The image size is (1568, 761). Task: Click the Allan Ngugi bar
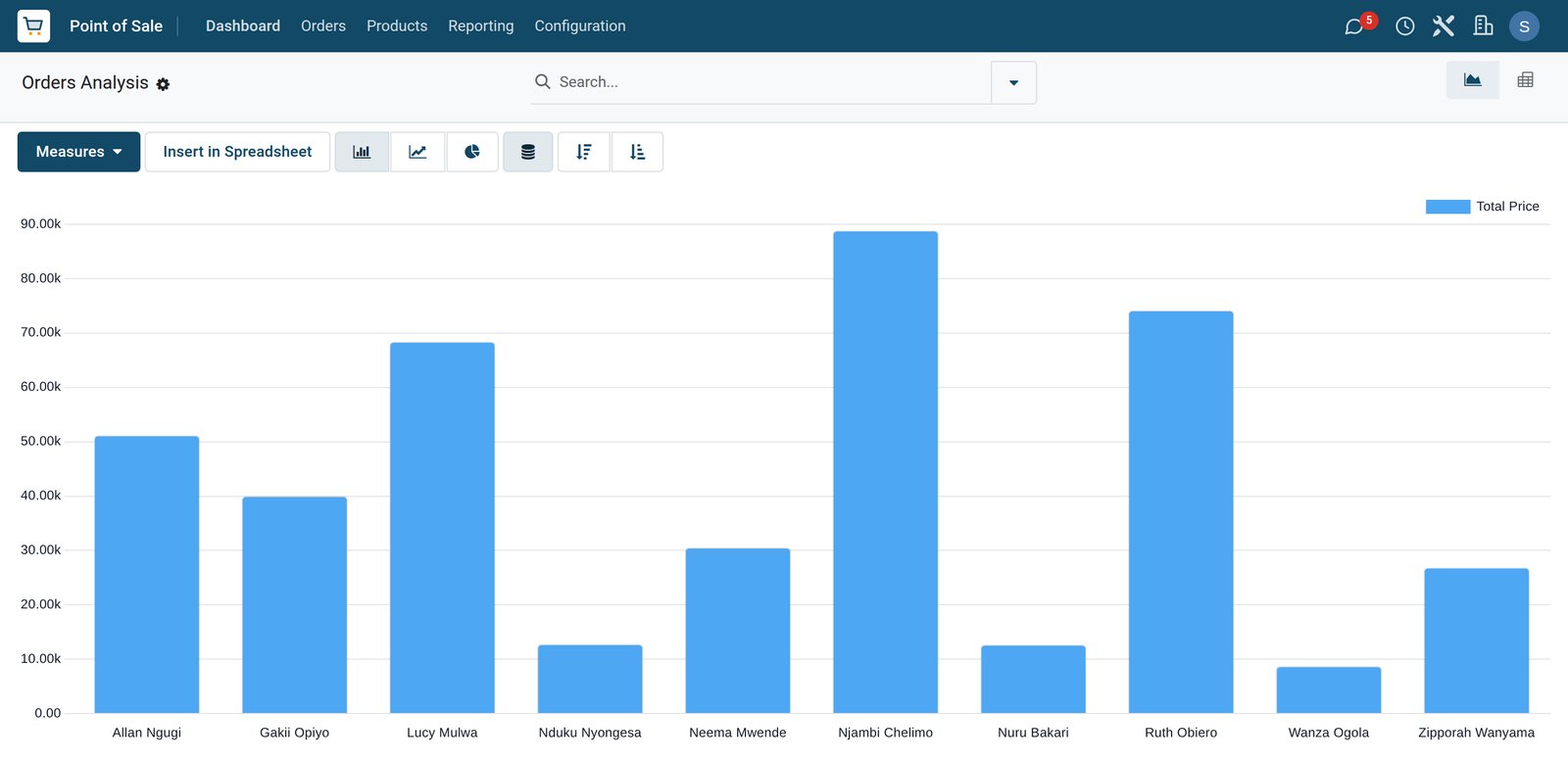coord(147,575)
